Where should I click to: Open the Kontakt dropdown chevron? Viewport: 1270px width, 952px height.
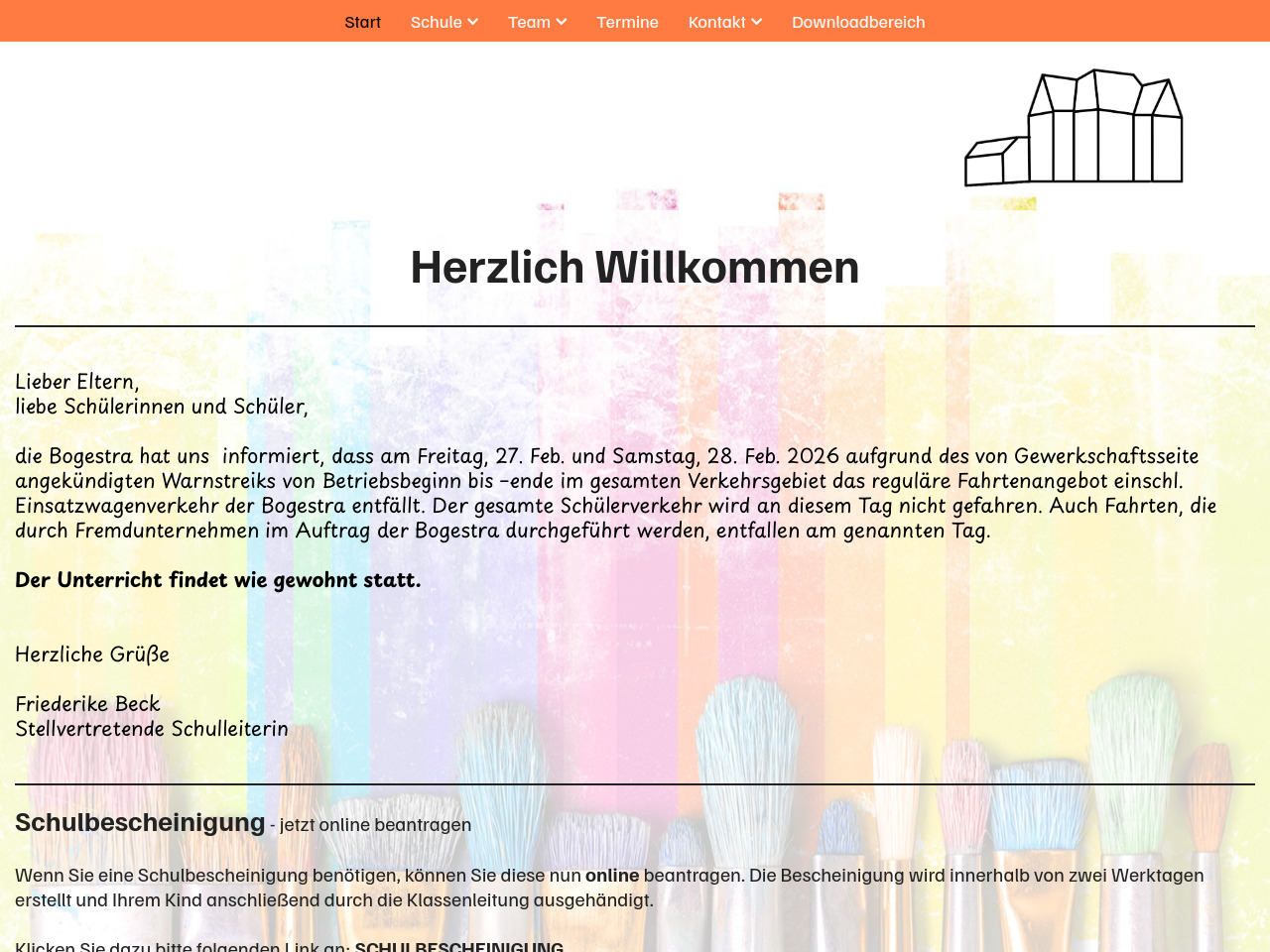click(x=757, y=22)
